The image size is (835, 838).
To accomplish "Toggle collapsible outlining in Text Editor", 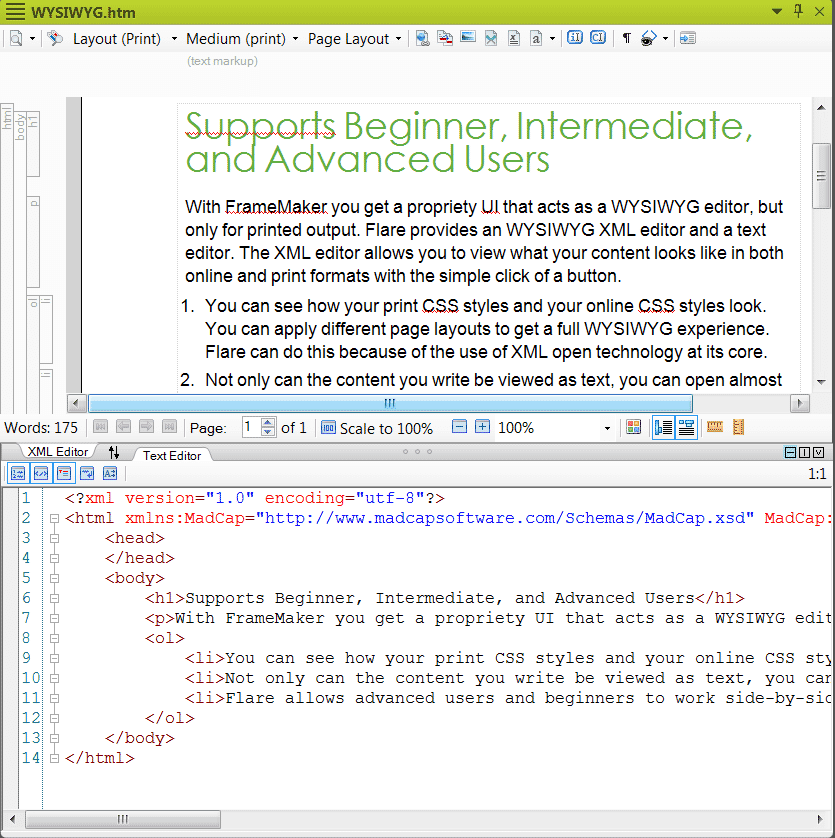I will coord(64,473).
